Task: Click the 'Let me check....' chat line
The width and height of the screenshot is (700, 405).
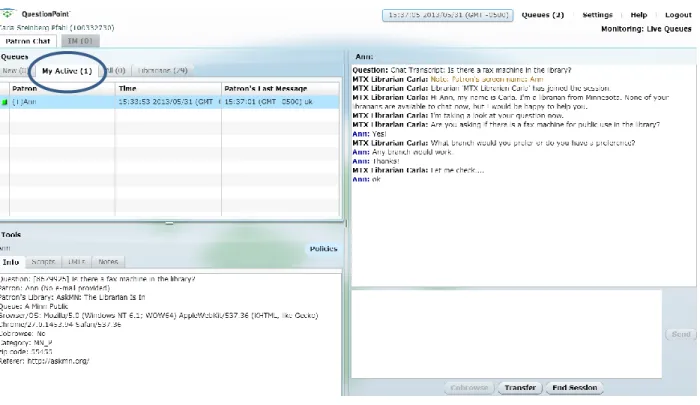Action: 418,171
